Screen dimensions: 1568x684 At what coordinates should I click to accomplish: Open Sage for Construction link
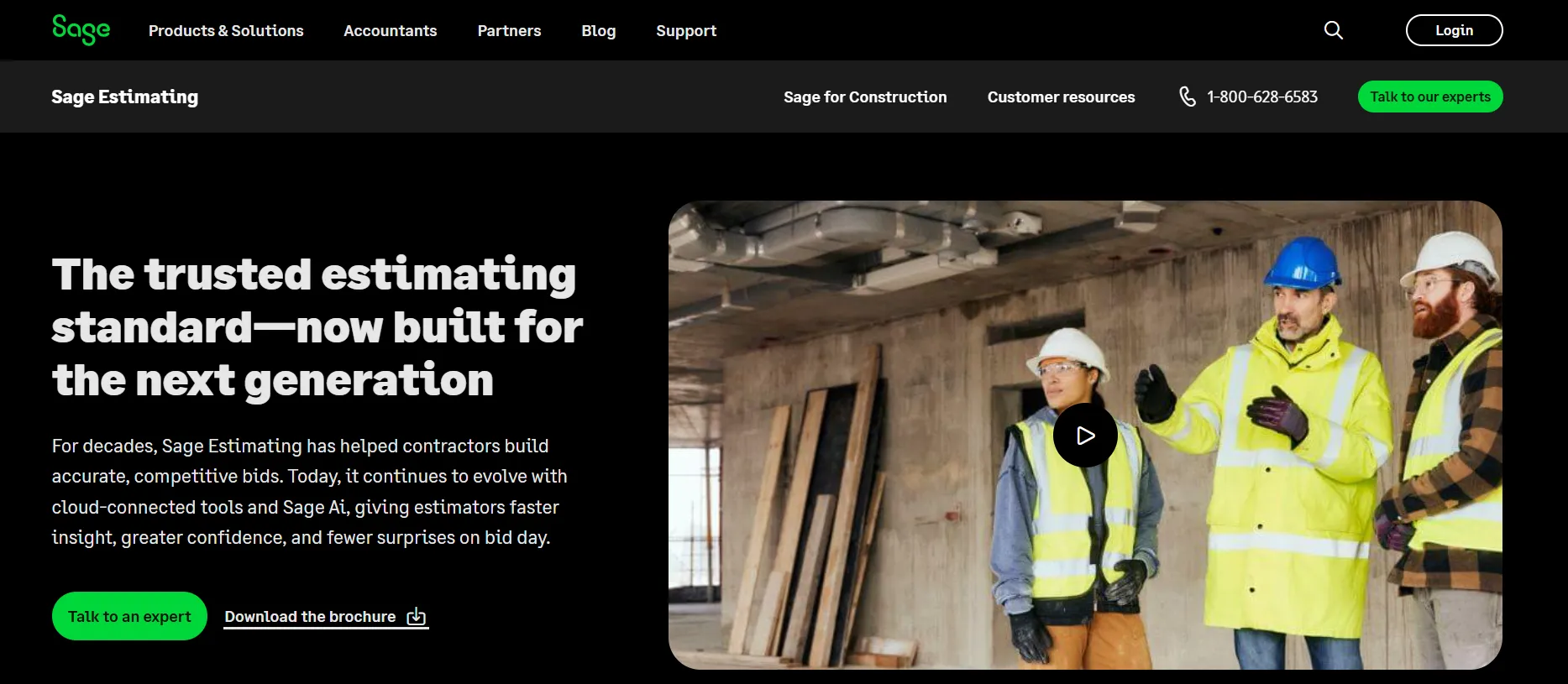click(865, 97)
